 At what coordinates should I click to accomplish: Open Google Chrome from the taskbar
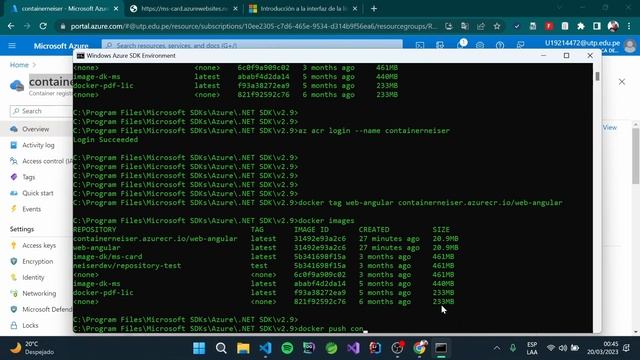pyautogui.click(x=420, y=348)
